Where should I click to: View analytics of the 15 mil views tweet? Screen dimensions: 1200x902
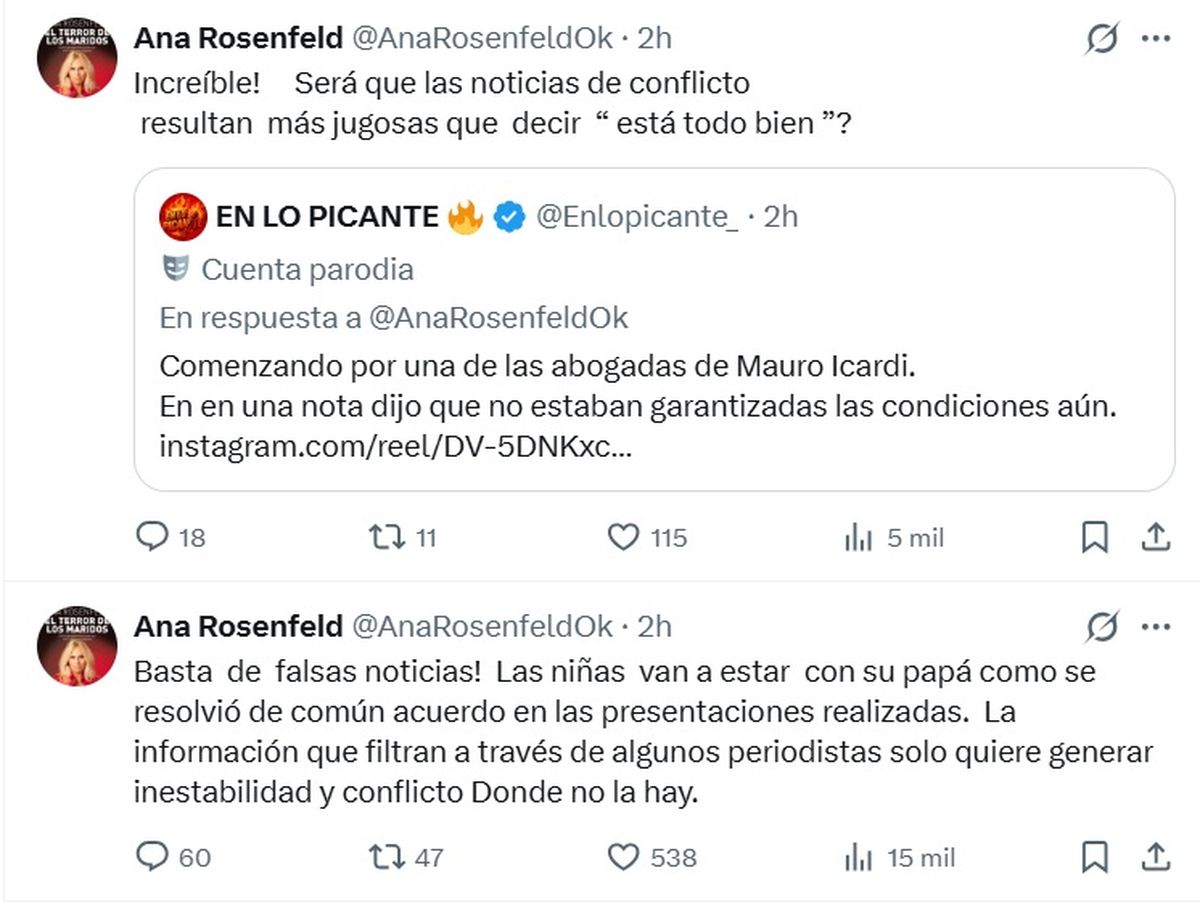859,856
